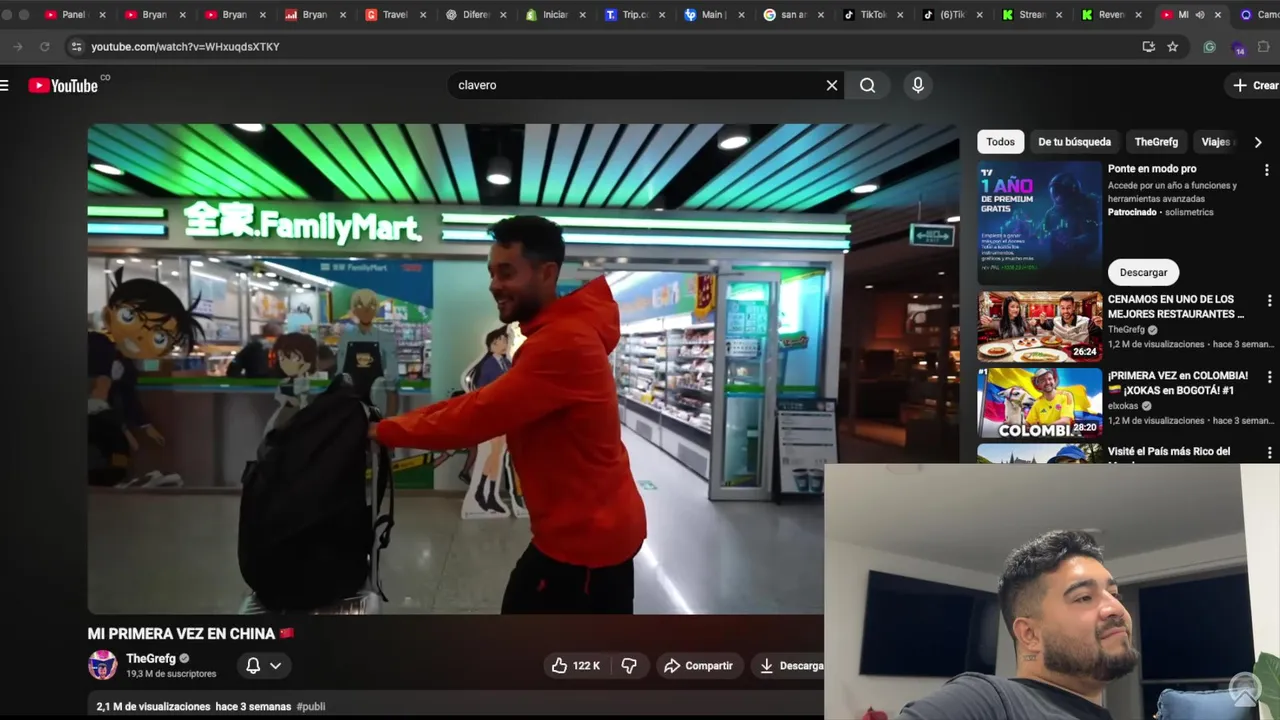Click the install app icon in the address bar

1149,47
